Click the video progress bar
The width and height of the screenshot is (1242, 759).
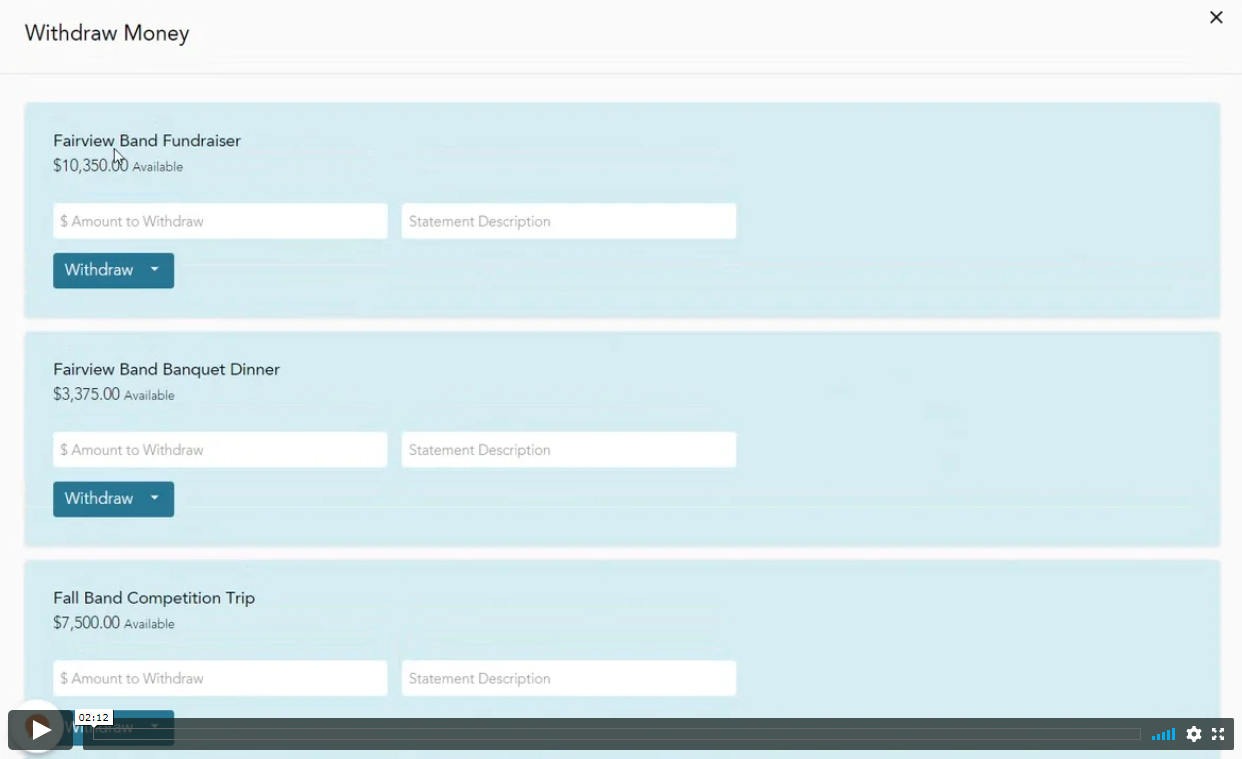click(640, 734)
